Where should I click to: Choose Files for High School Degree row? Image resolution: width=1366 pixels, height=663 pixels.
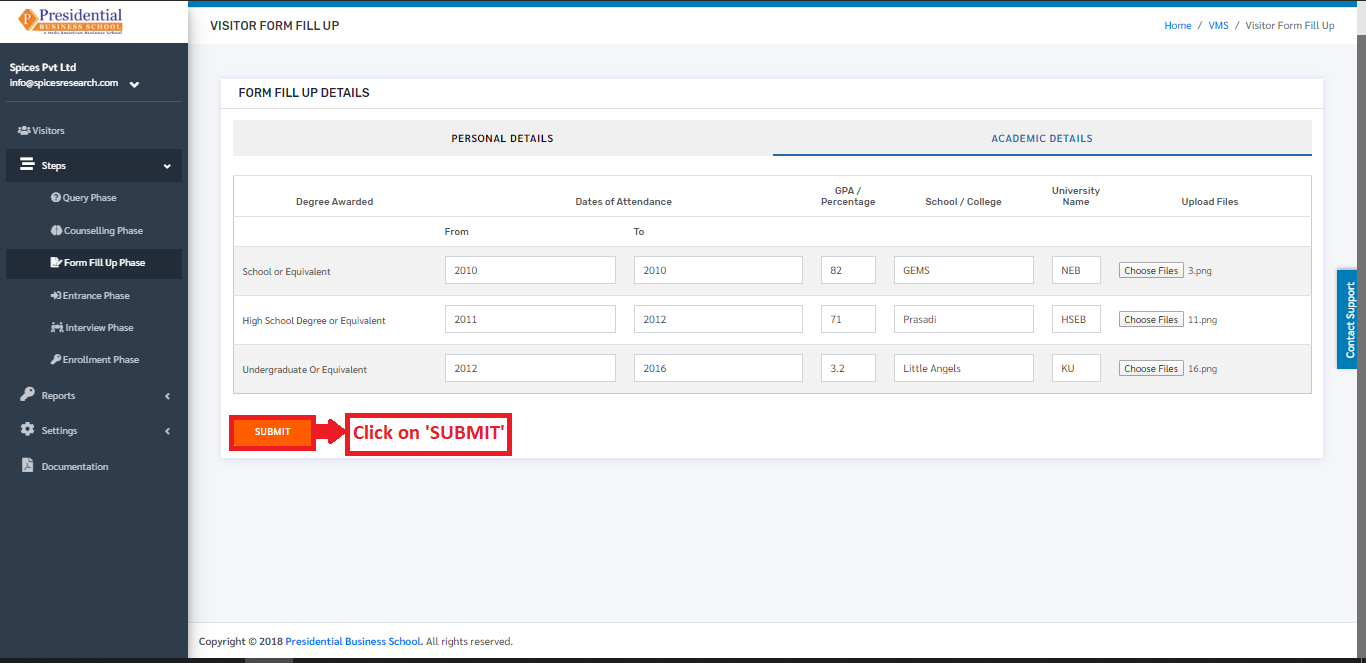(1151, 320)
